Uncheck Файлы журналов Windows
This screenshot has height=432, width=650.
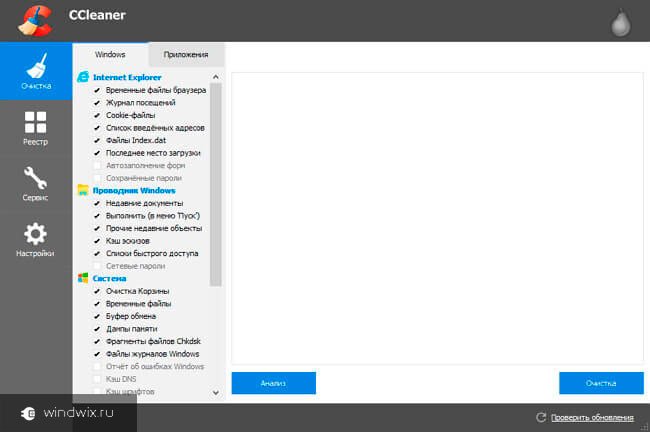click(97, 354)
